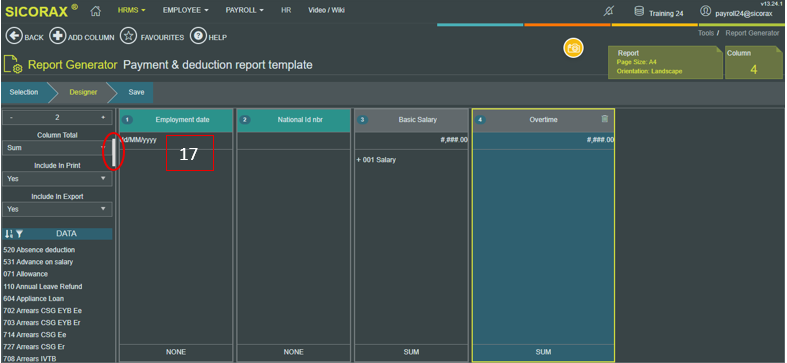The height and width of the screenshot is (363, 787).
Task: Select '531 Advance on salary' data item
Action: pyautogui.click(x=38, y=262)
